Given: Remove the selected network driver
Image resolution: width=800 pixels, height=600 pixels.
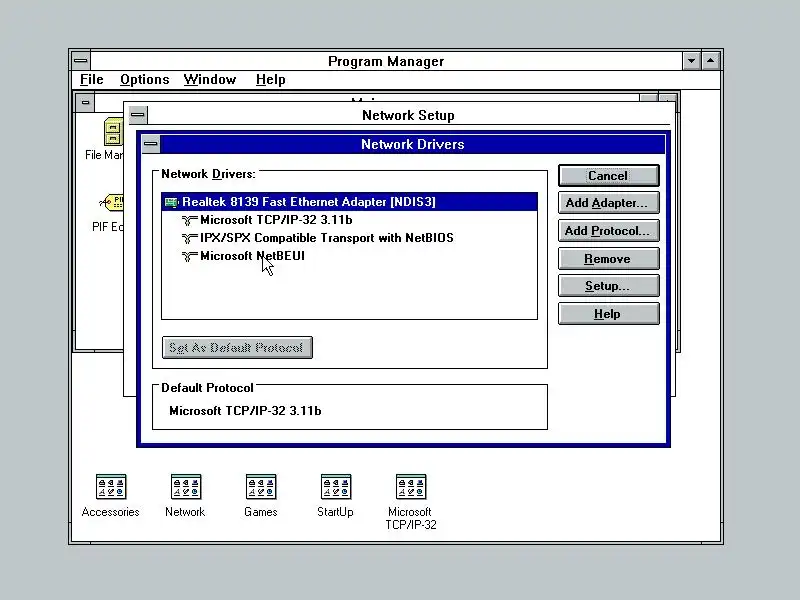Looking at the screenshot, I should 609,259.
